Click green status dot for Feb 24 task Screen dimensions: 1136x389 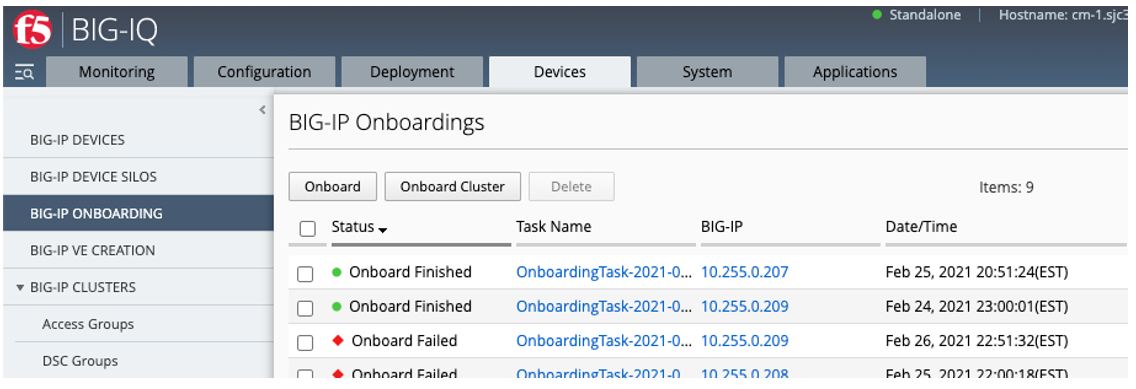point(336,307)
